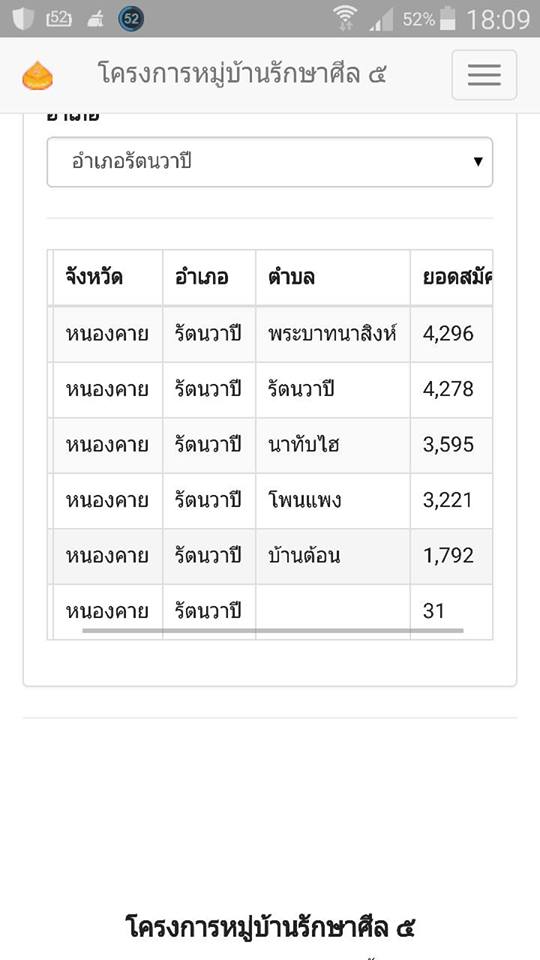Tap the circular 52 badge icon
This screenshot has width=540, height=960.
tap(131, 19)
